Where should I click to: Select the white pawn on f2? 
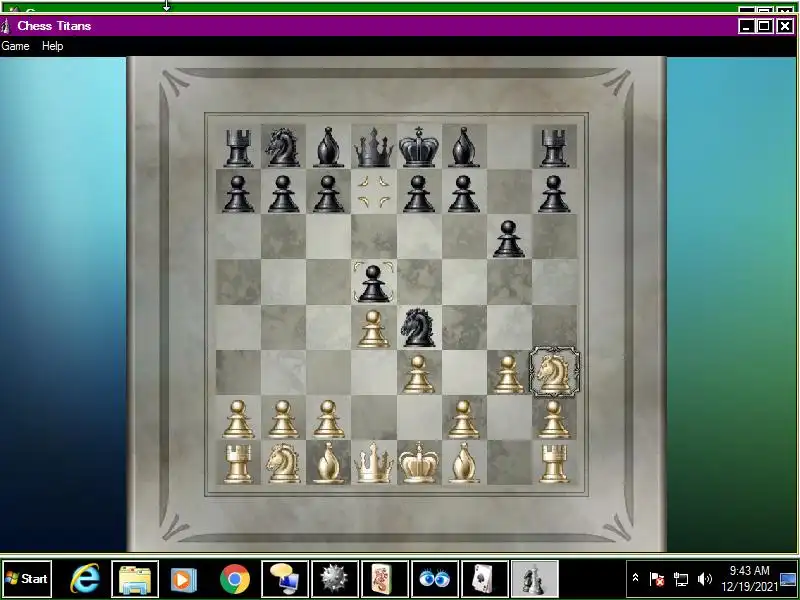click(463, 419)
